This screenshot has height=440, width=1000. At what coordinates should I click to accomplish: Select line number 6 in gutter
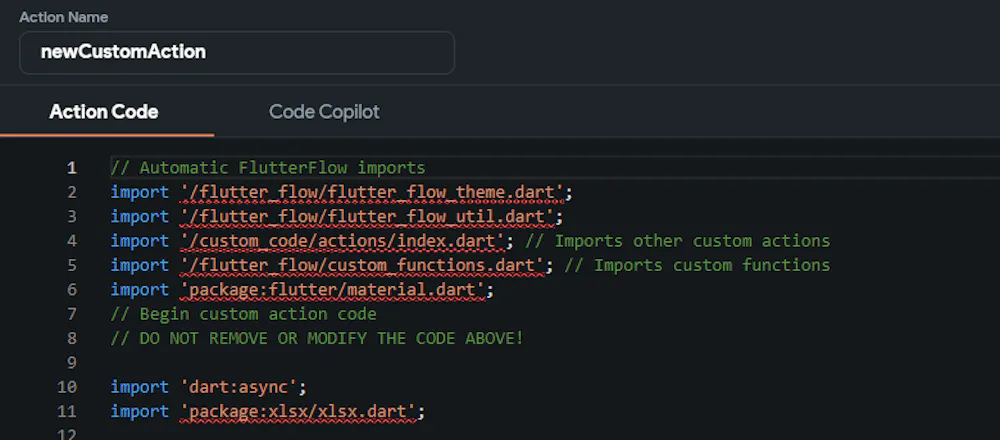pyautogui.click(x=71, y=290)
